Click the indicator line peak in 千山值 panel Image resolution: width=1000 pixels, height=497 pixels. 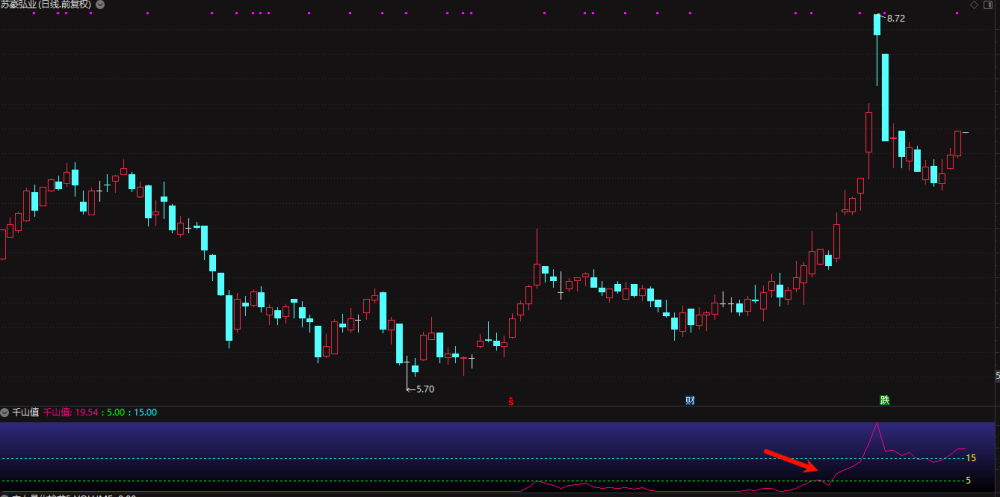[x=878, y=423]
